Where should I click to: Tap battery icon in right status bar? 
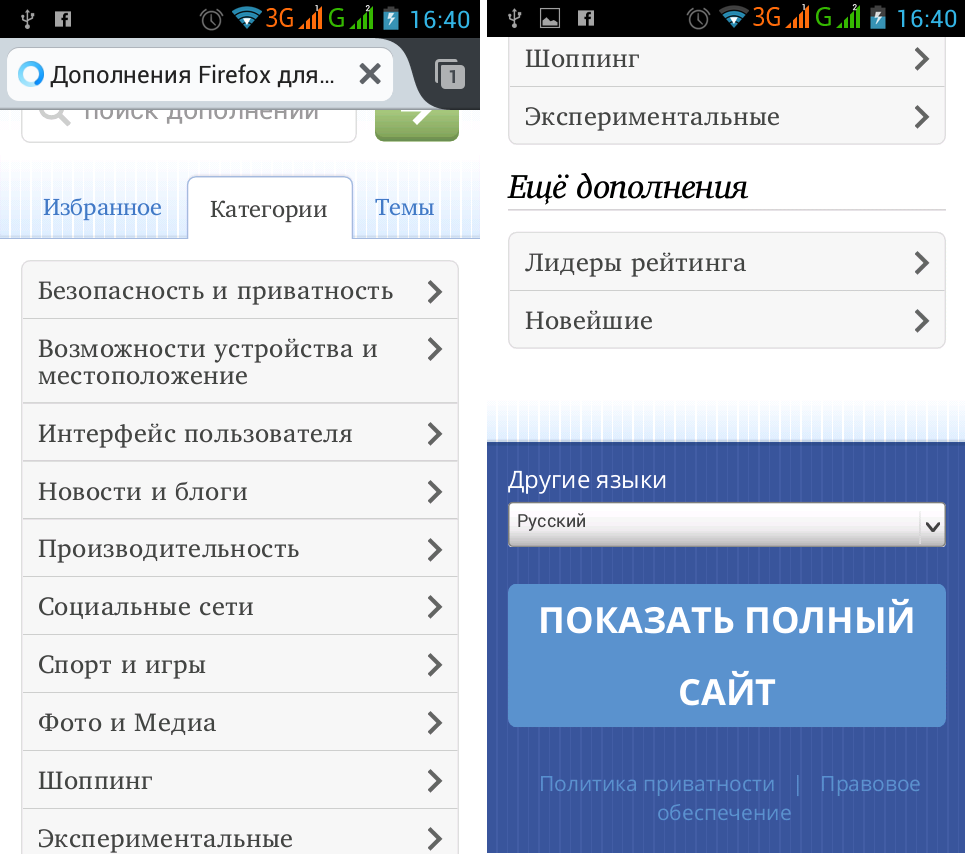tap(878, 18)
